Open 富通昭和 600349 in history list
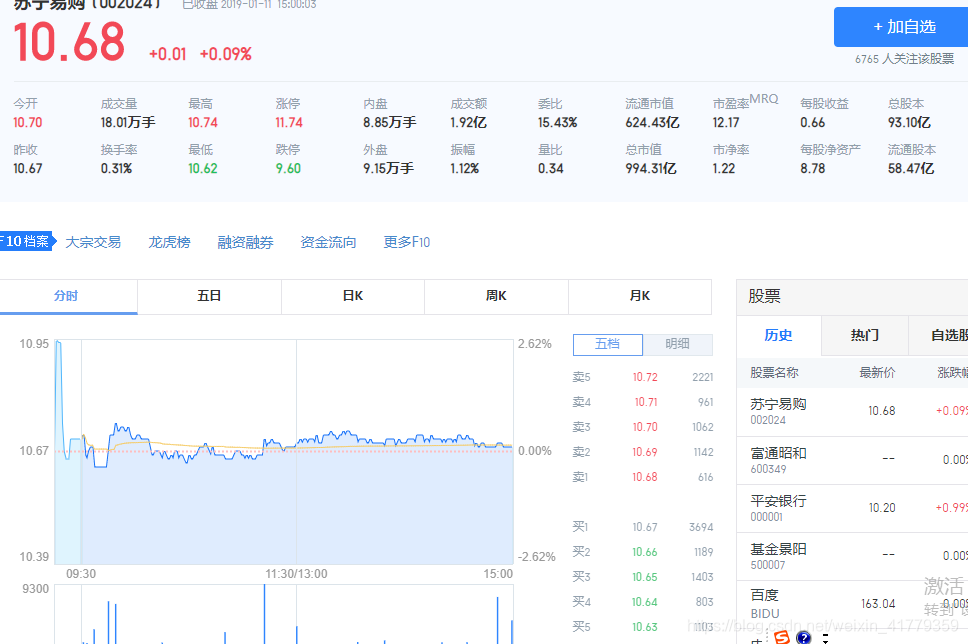Image resolution: width=968 pixels, height=644 pixels. point(852,461)
